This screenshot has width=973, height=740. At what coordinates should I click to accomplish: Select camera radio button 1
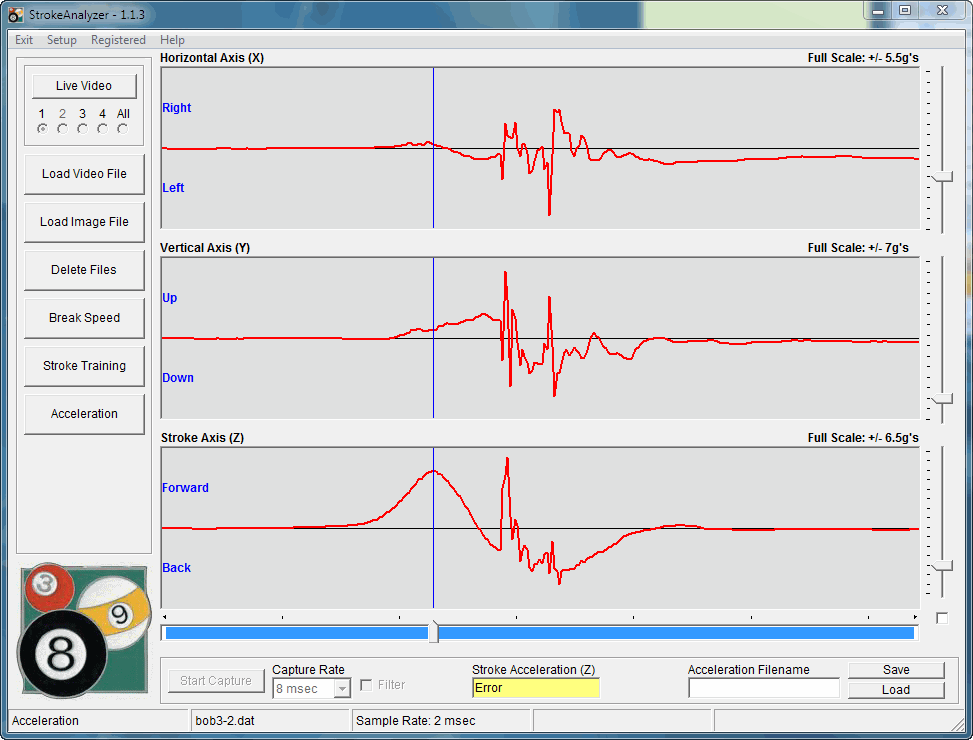click(x=42, y=129)
